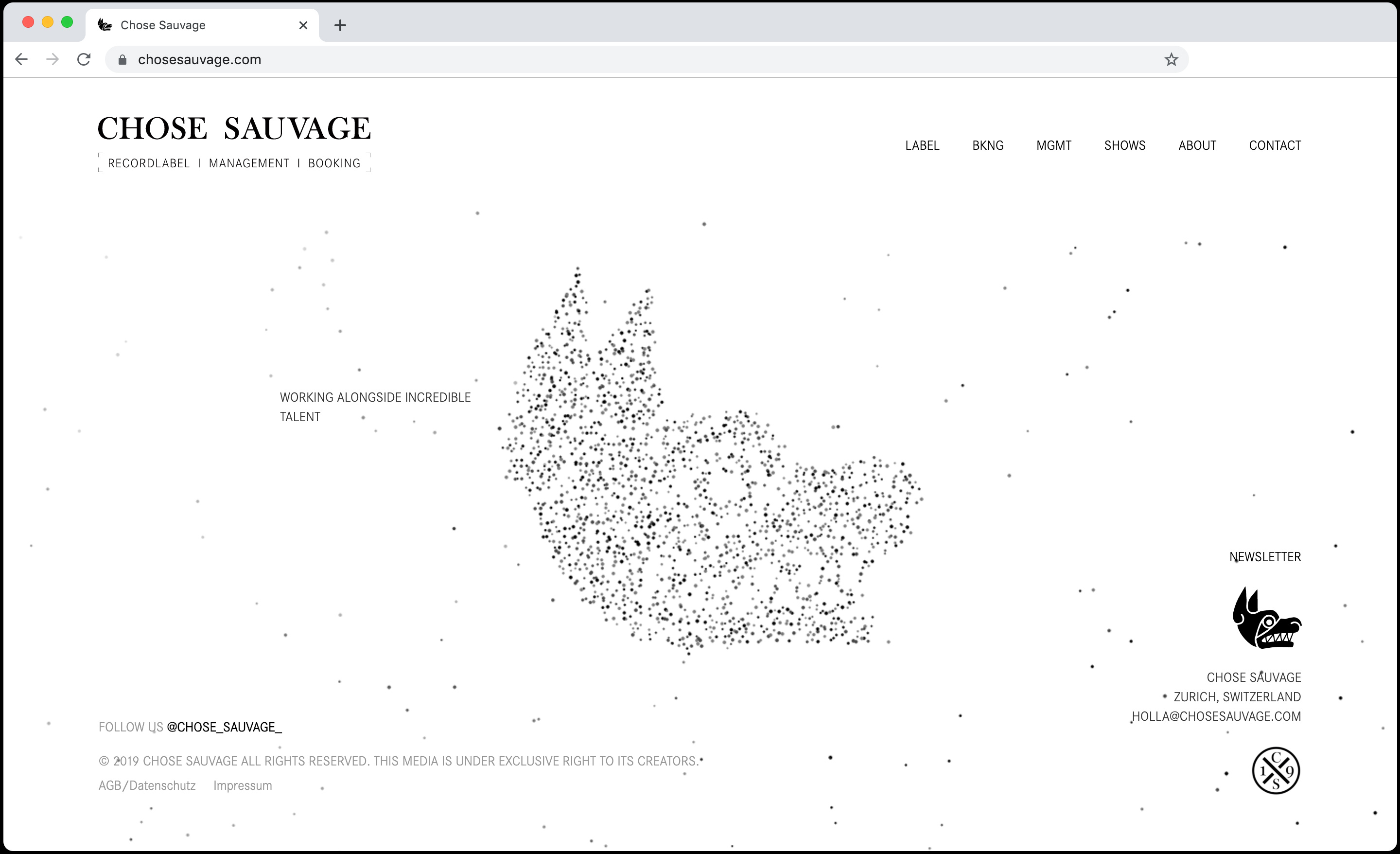Viewport: 1400px width, 854px height.
Task: Open the AGB/Datenschutz link
Action: [147, 786]
